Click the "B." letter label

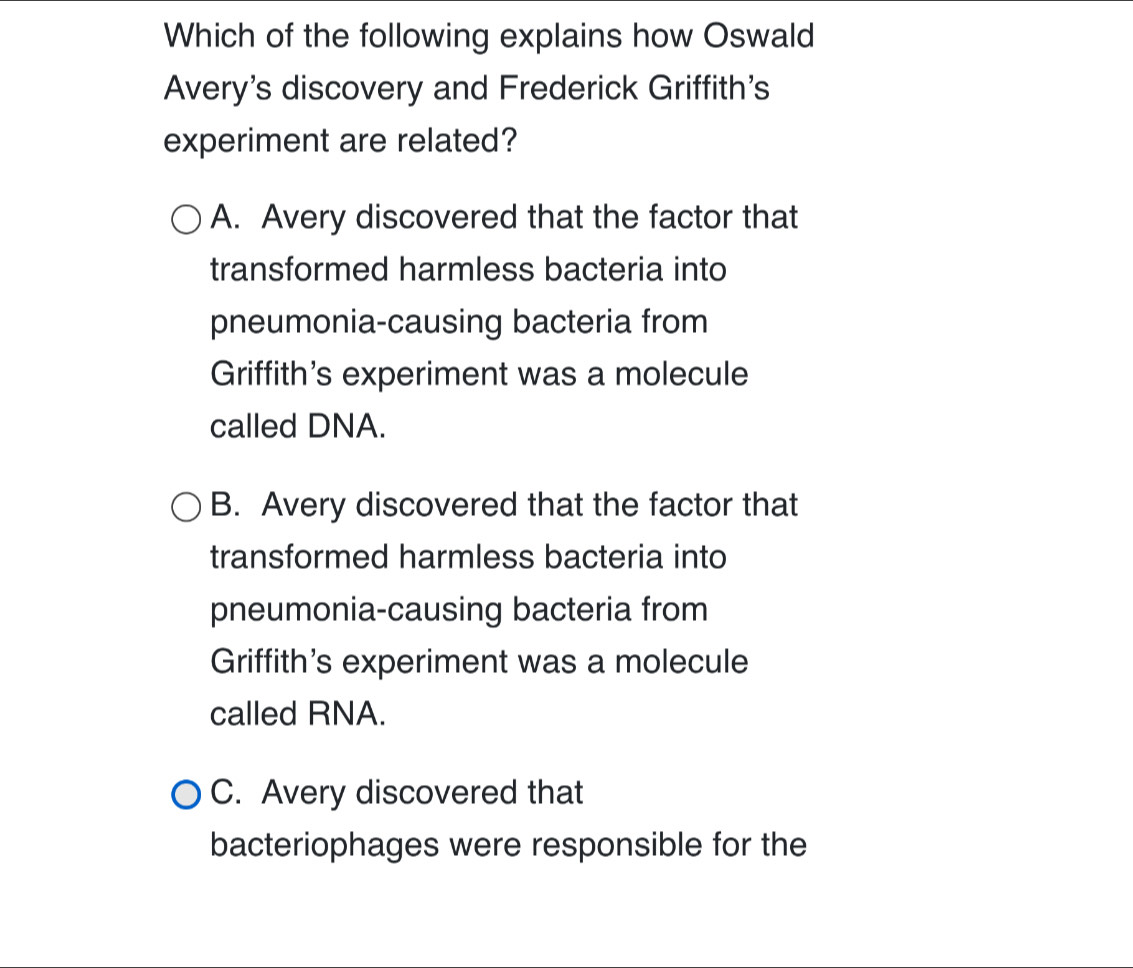(x=226, y=506)
